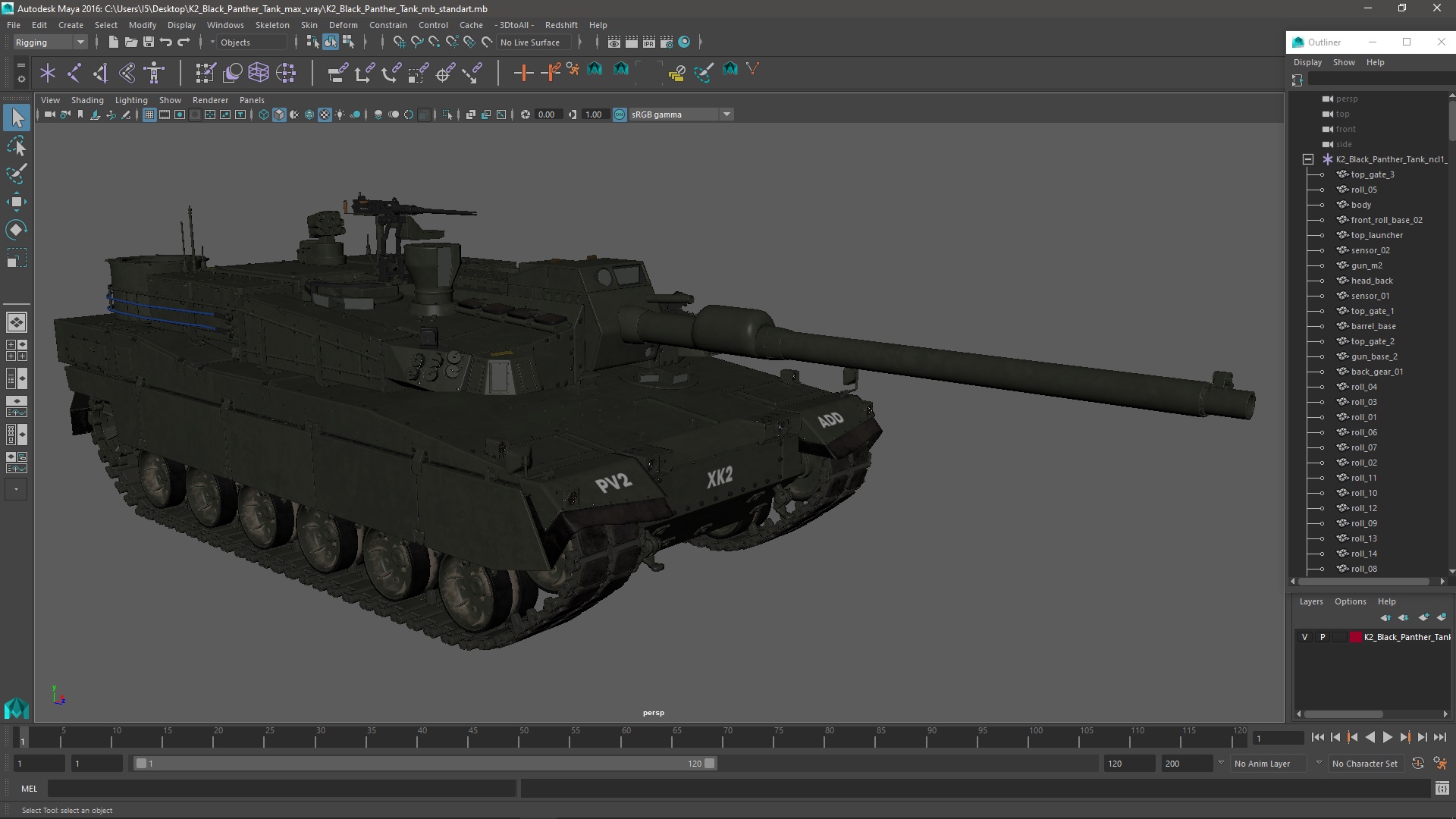Click the red color swatch of the layer
The image size is (1456, 819).
pos(1355,637)
